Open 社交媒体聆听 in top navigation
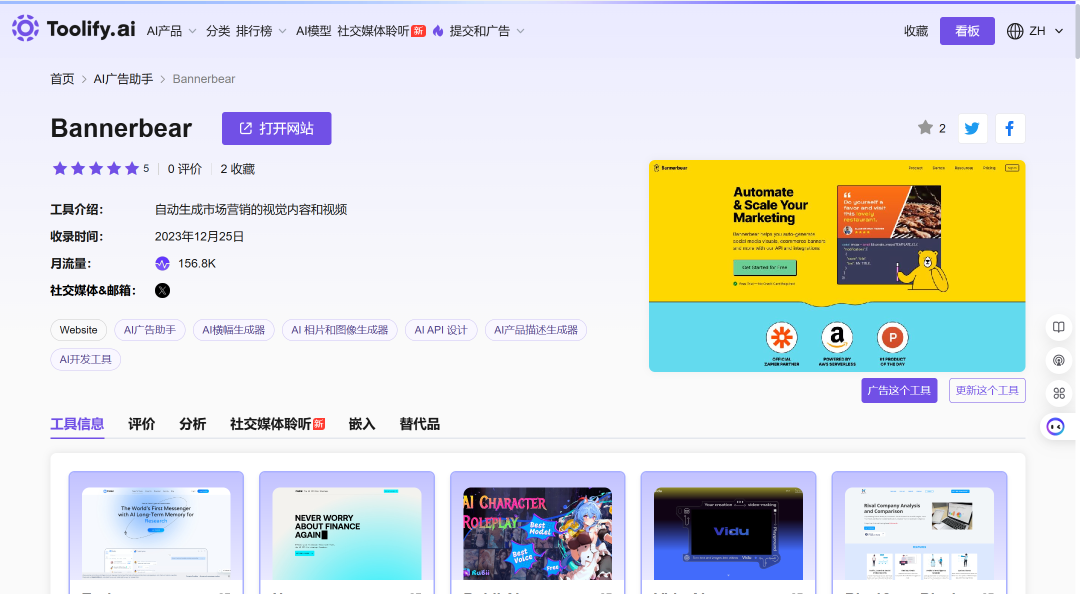The width and height of the screenshot is (1080, 594). coord(381,31)
